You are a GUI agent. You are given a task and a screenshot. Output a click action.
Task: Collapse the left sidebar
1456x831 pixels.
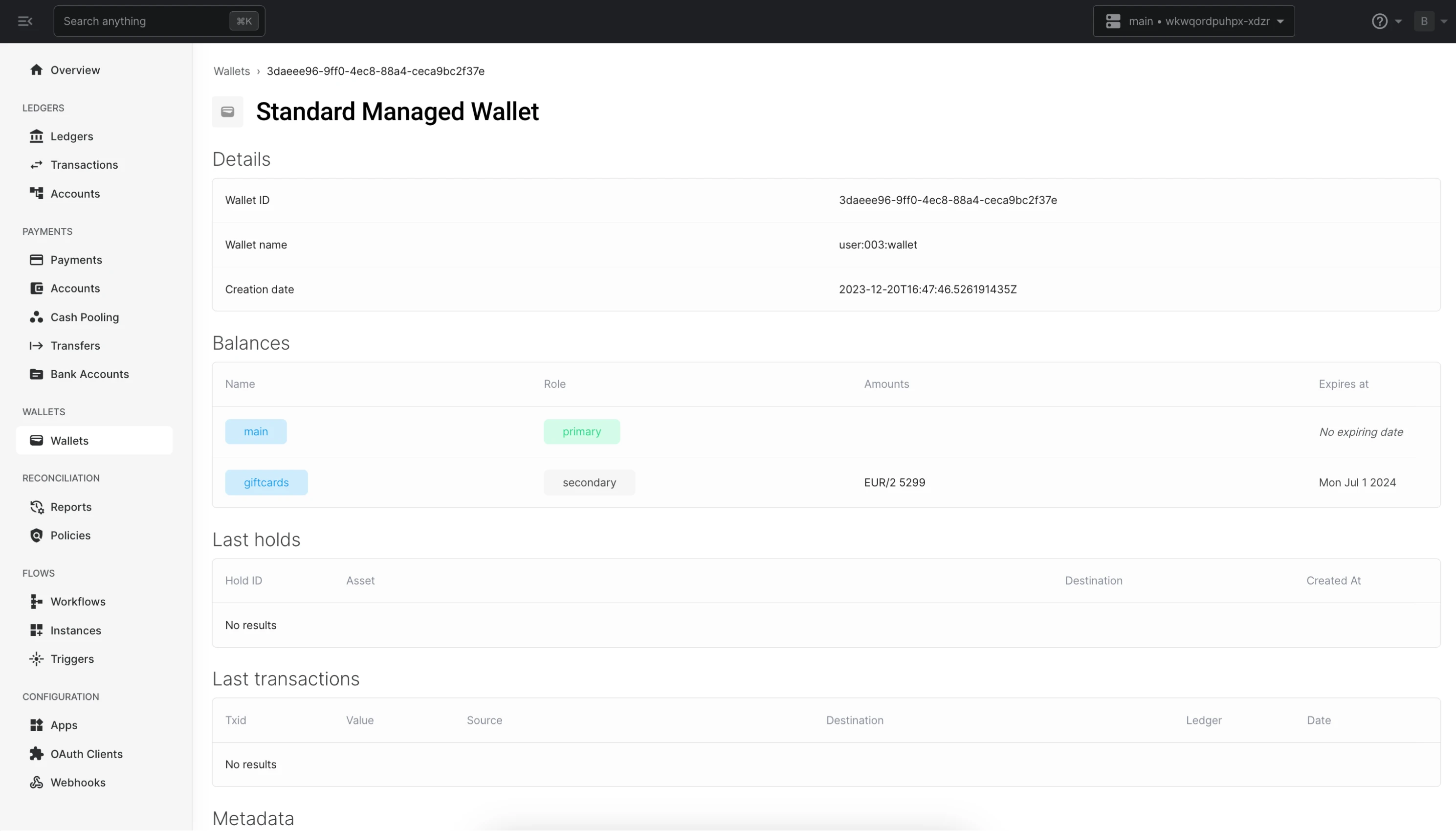pos(24,21)
